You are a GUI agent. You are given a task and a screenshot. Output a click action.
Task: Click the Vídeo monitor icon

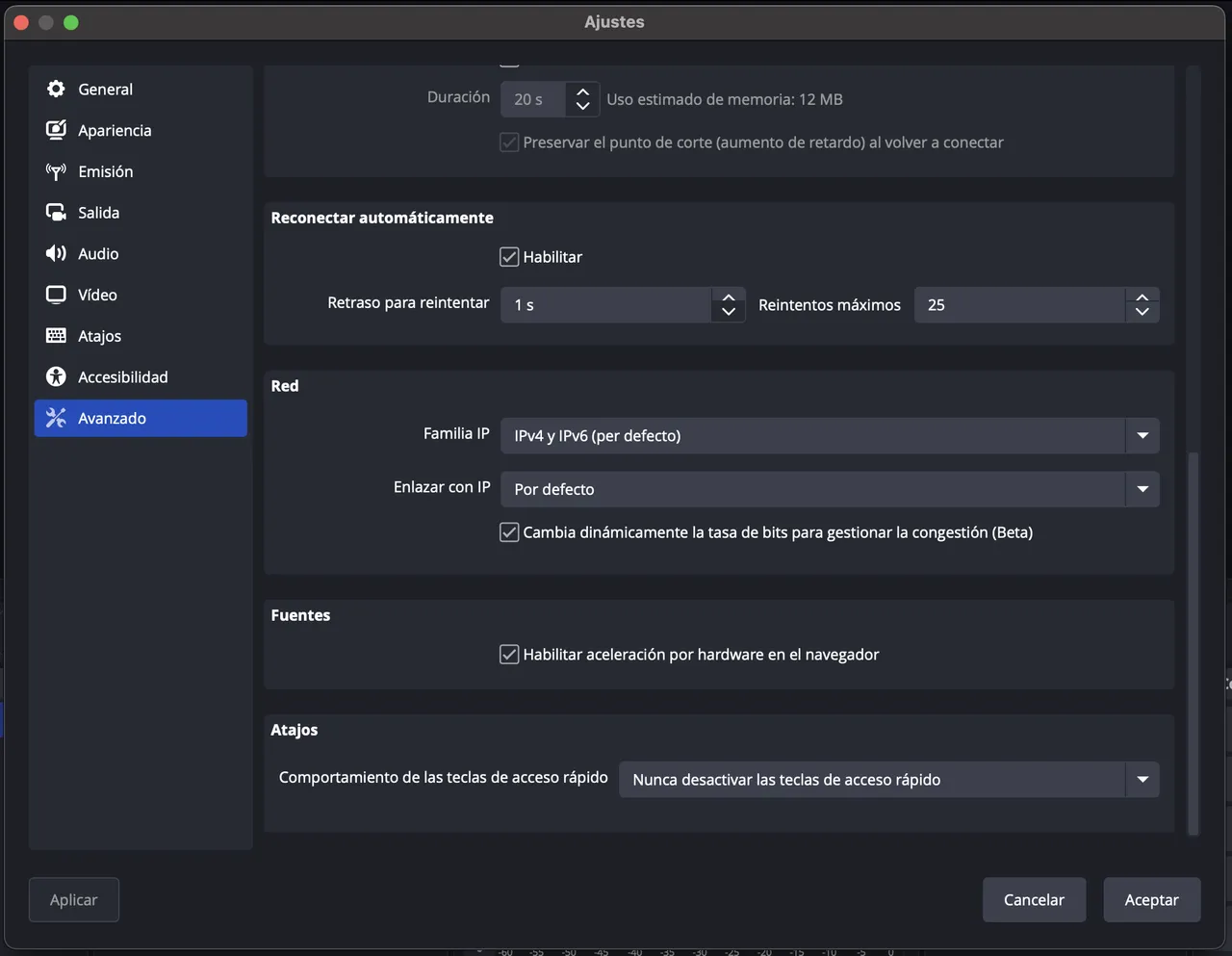(56, 295)
